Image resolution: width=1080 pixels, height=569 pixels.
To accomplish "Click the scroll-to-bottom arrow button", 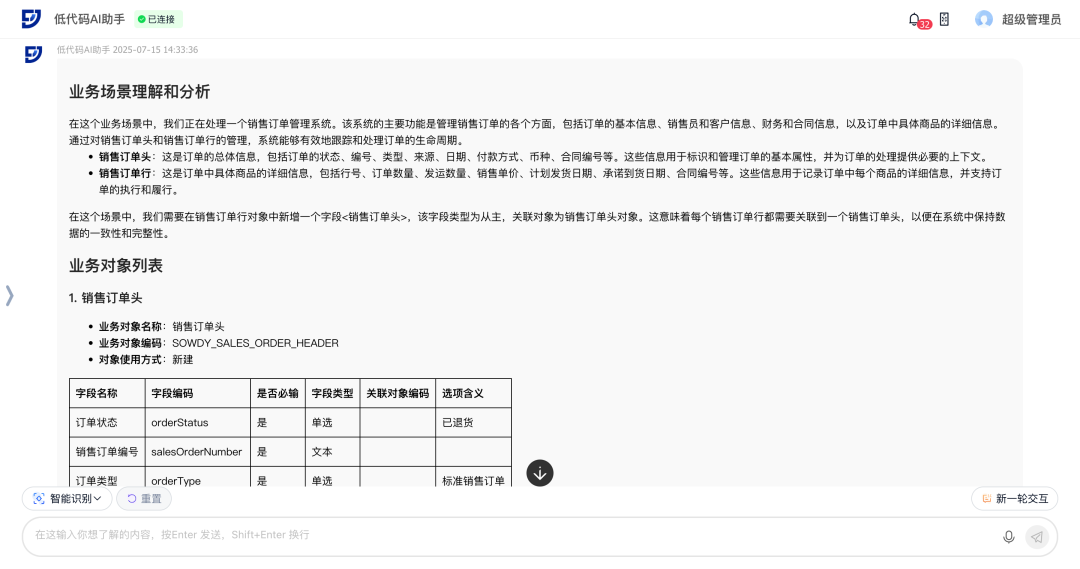I will 540,473.
